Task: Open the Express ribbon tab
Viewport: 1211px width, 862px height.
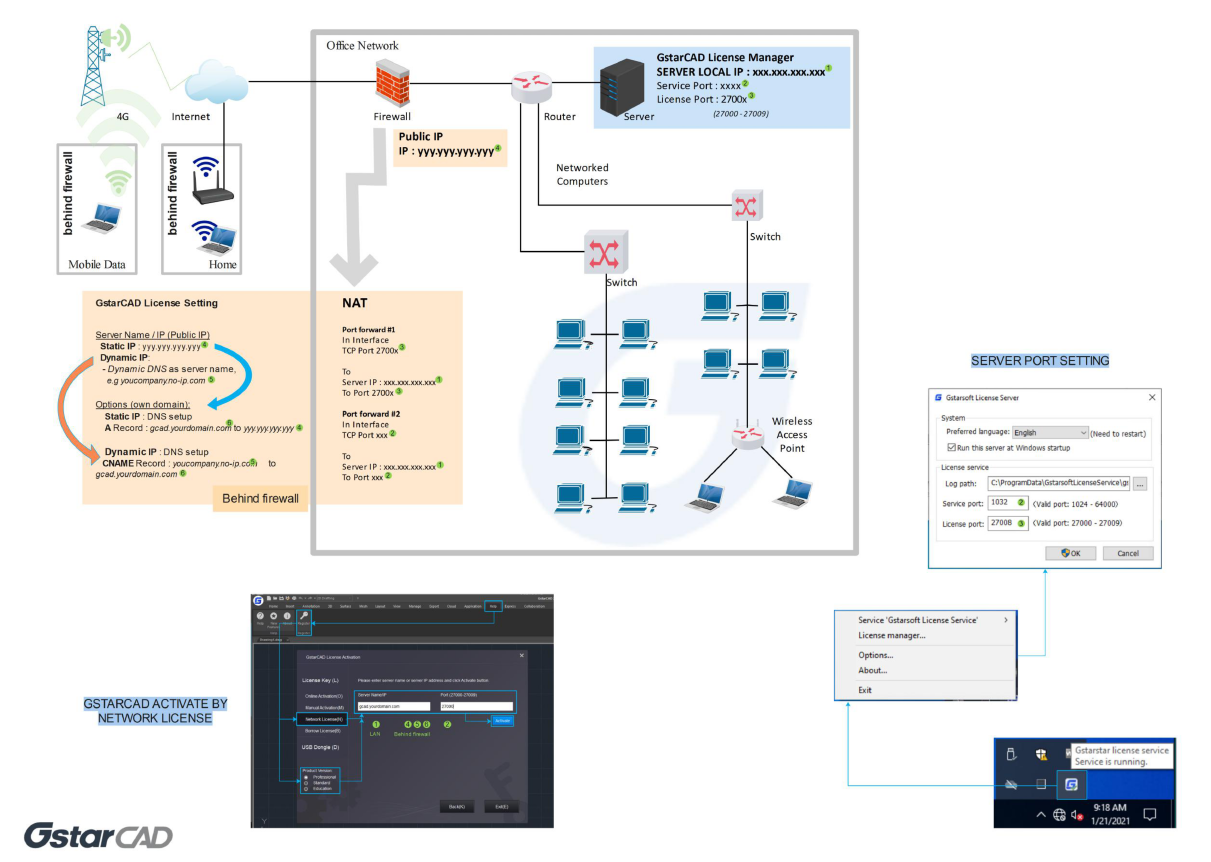Action: click(508, 606)
